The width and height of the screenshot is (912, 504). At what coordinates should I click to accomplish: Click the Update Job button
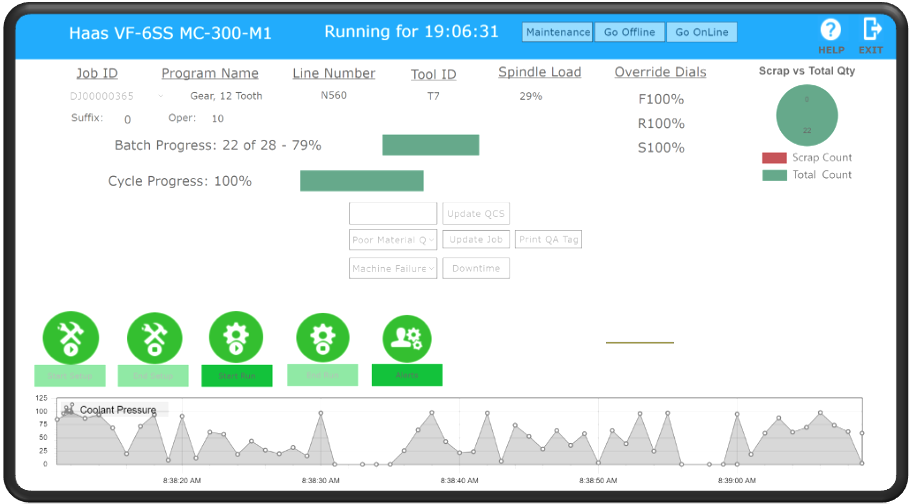(476, 240)
